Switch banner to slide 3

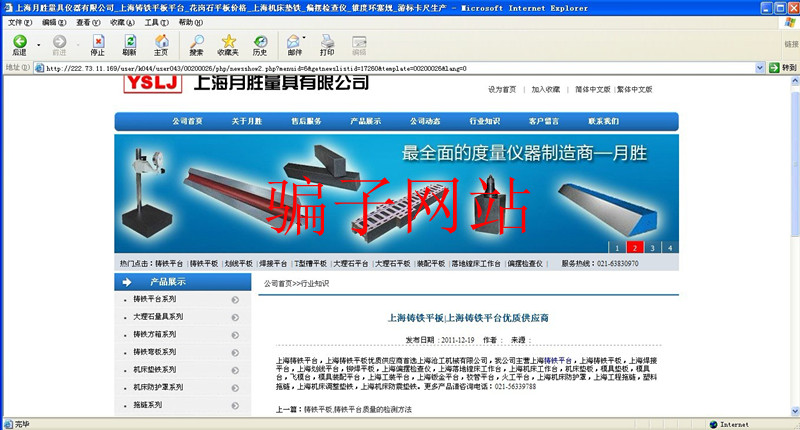pos(652,247)
